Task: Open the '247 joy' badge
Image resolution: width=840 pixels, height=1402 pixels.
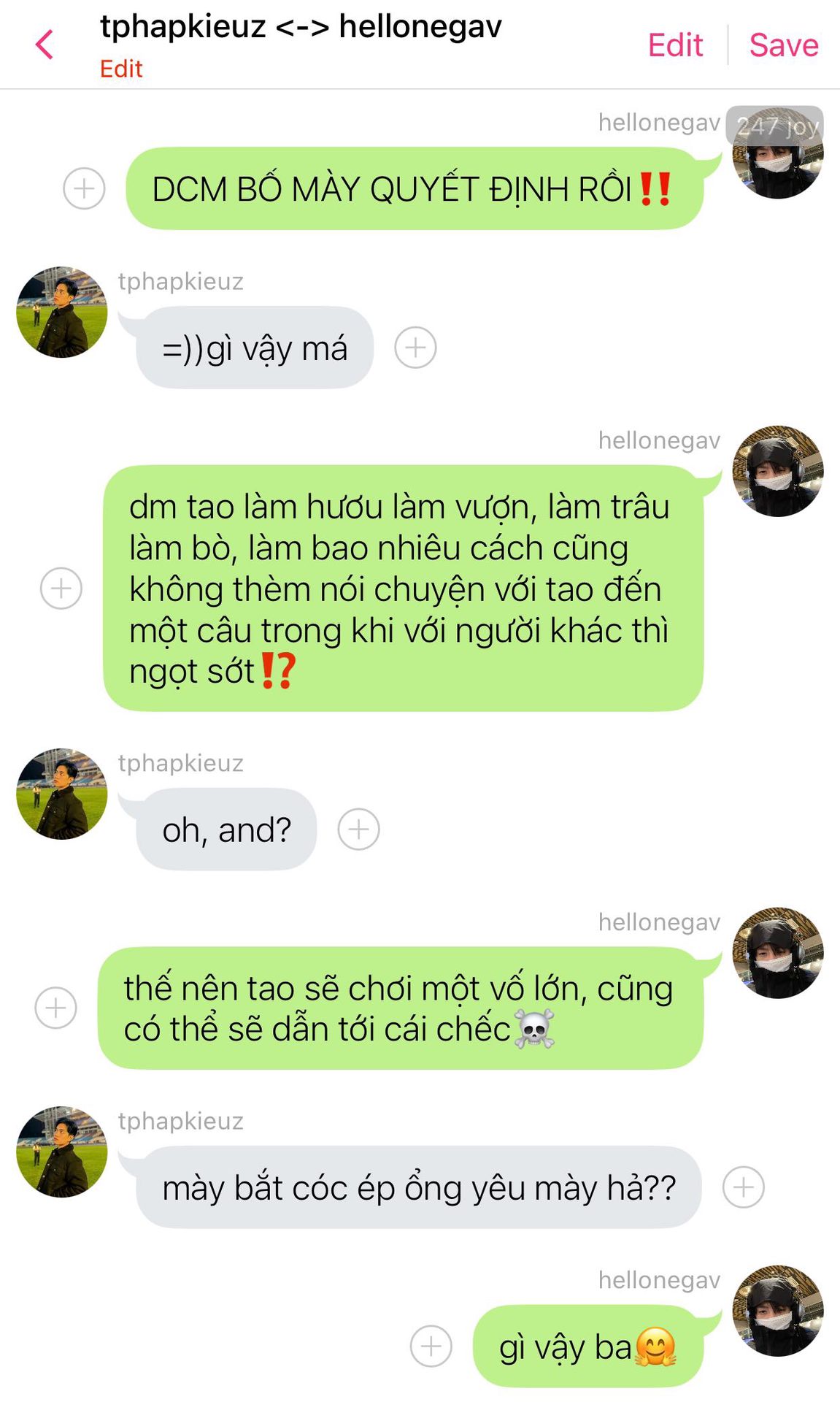Action: click(775, 126)
